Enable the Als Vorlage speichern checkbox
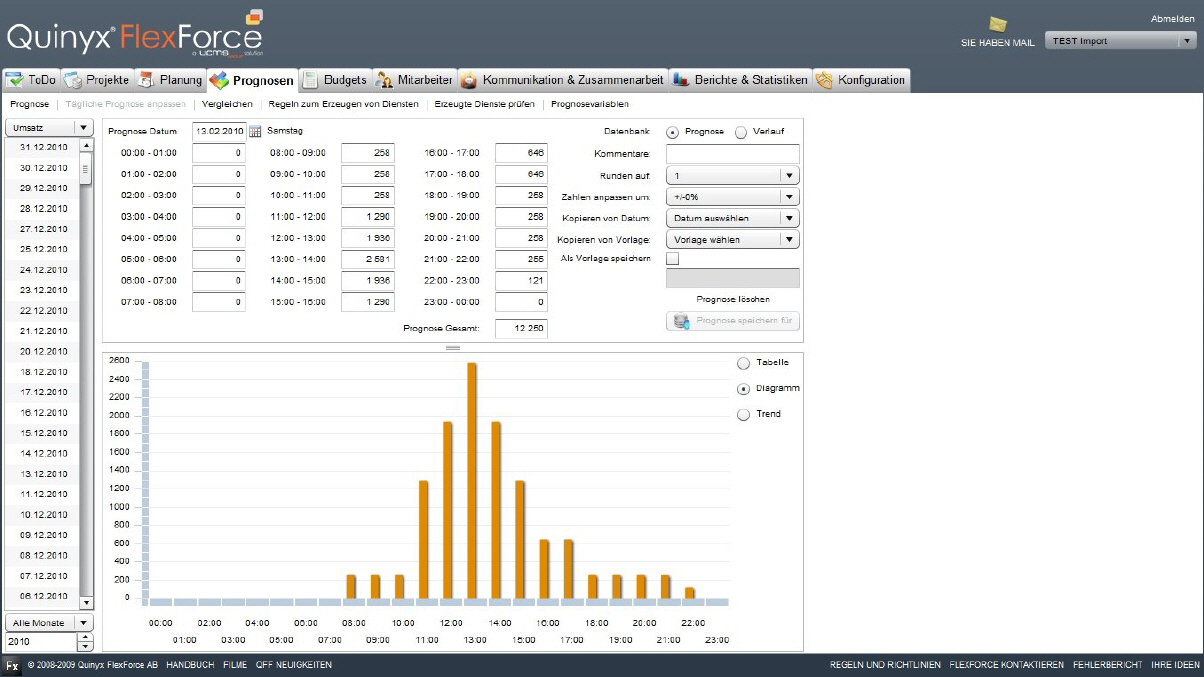 pos(672,258)
